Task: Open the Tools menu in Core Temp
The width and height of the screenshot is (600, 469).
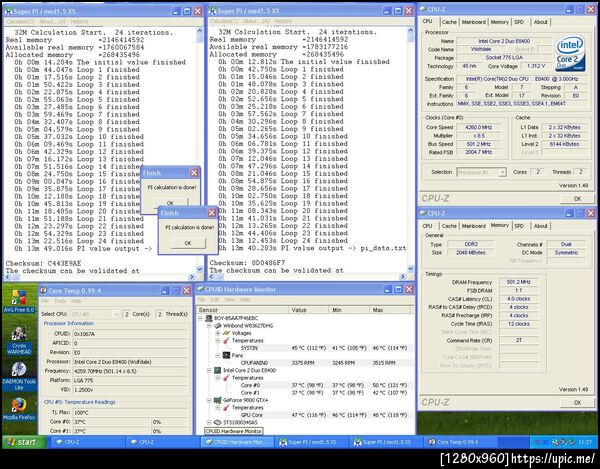Action: pyautogui.click(x=60, y=301)
